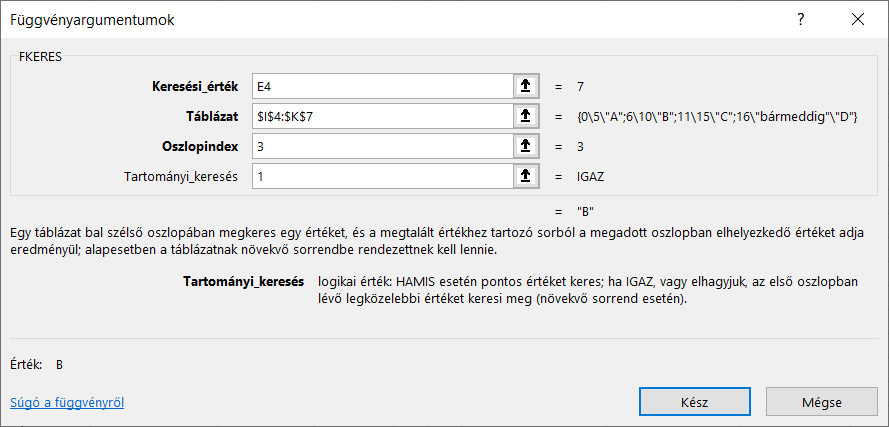This screenshot has height=427, width=889.
Task: Close the Függvényargumentumok dialog with X
Action: pos(857,19)
